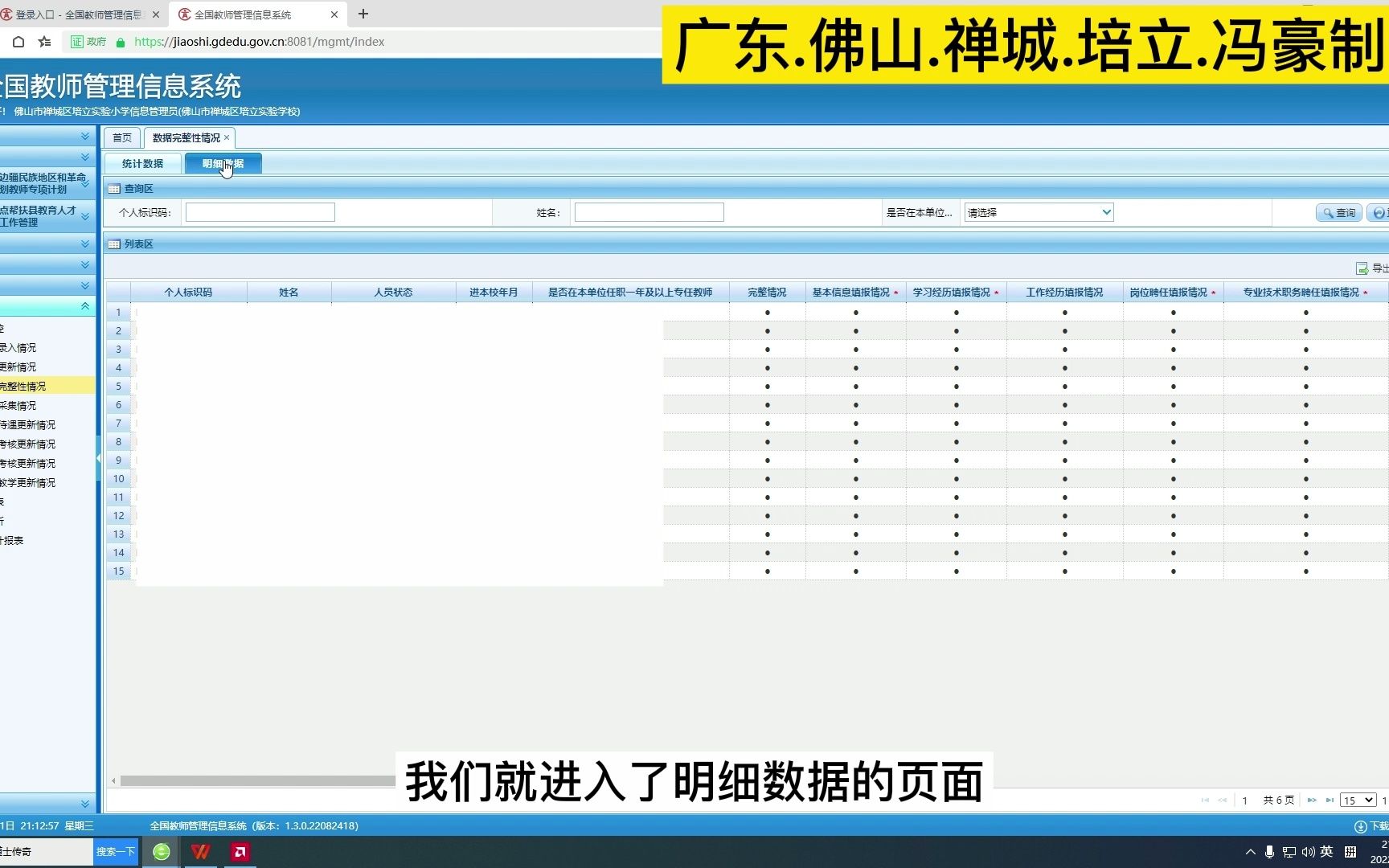Click the 拼 IME mode icon
The image size is (1389, 868).
[1350, 852]
